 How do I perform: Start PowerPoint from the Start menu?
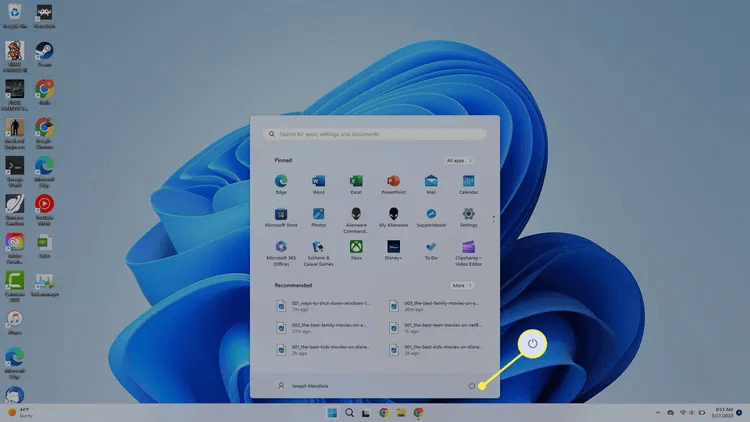tap(393, 184)
